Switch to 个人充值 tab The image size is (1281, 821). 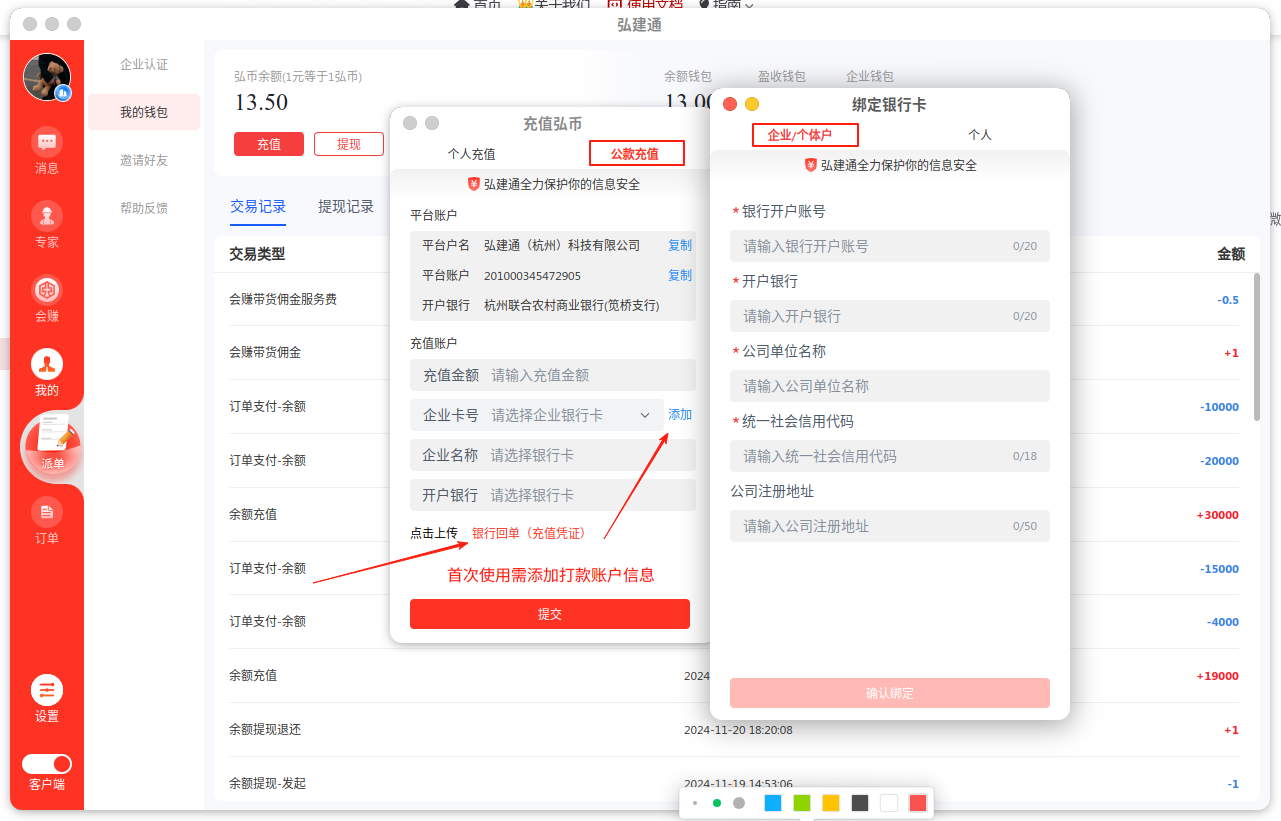coord(471,154)
